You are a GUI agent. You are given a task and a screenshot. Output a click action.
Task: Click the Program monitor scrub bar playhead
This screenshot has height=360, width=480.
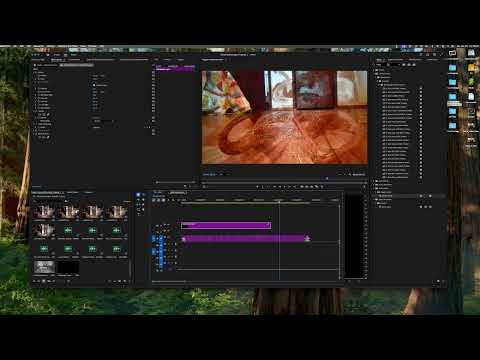pyautogui.click(x=327, y=179)
